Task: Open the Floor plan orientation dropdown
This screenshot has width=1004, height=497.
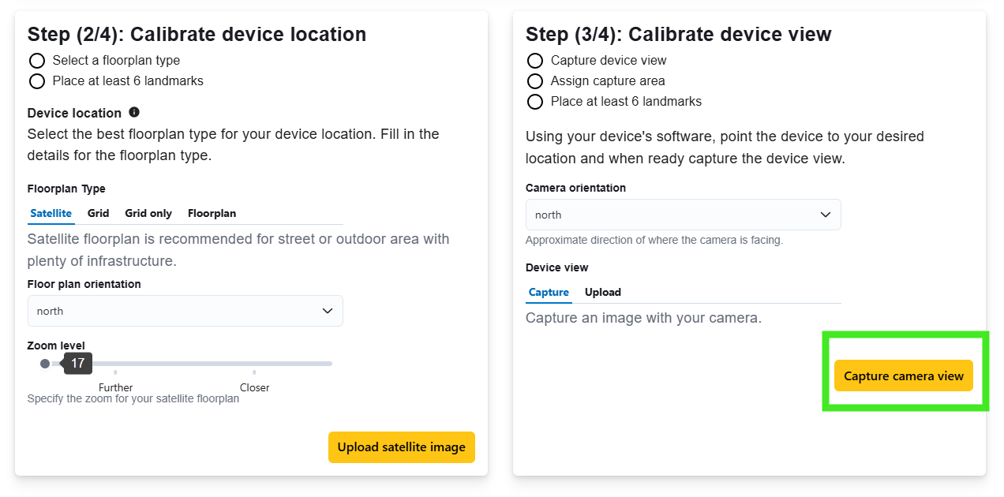Action: coord(185,311)
